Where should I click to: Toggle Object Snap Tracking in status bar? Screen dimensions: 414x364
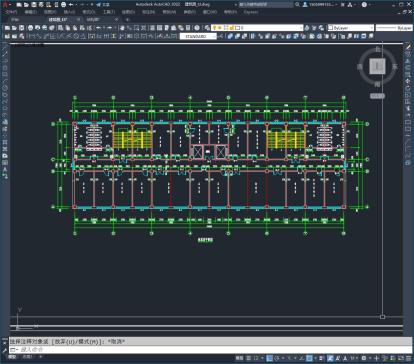coord(302,357)
